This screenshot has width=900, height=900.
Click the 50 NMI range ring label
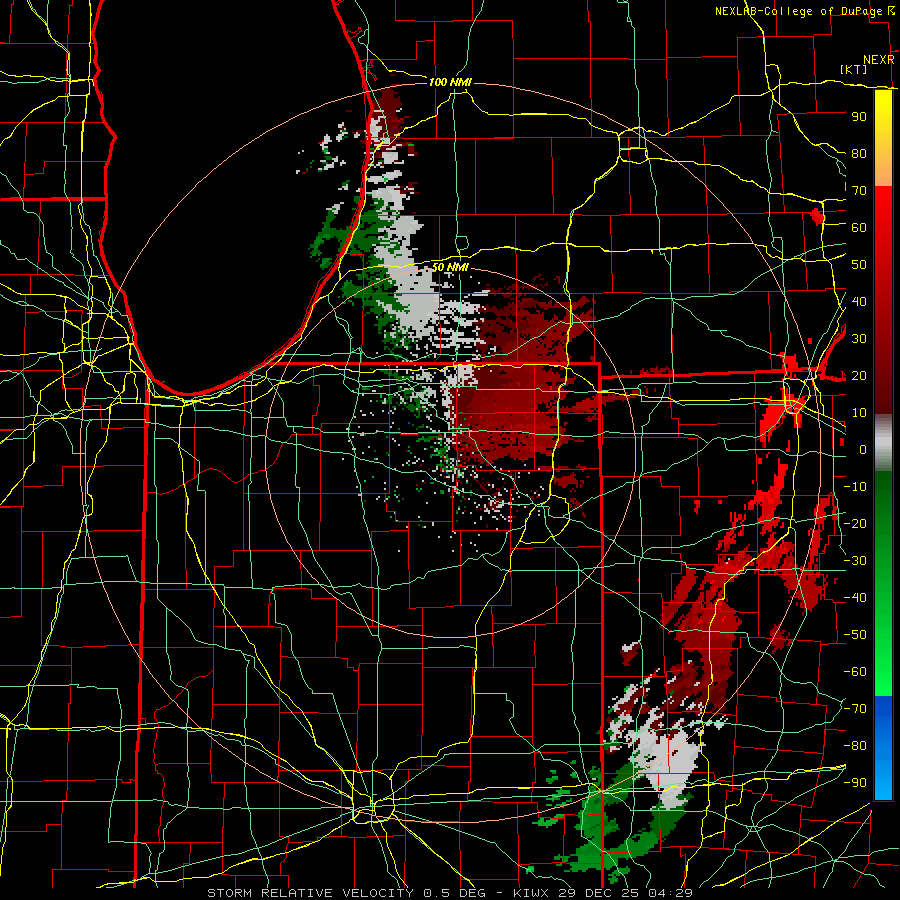[450, 267]
